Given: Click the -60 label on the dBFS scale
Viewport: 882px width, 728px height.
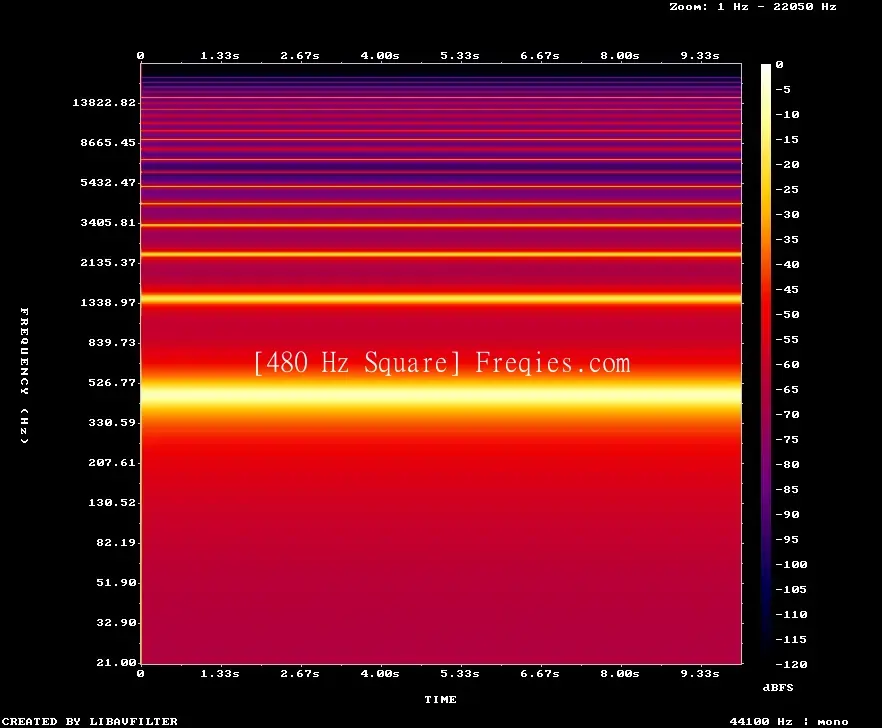Looking at the screenshot, I should click(x=787, y=365).
